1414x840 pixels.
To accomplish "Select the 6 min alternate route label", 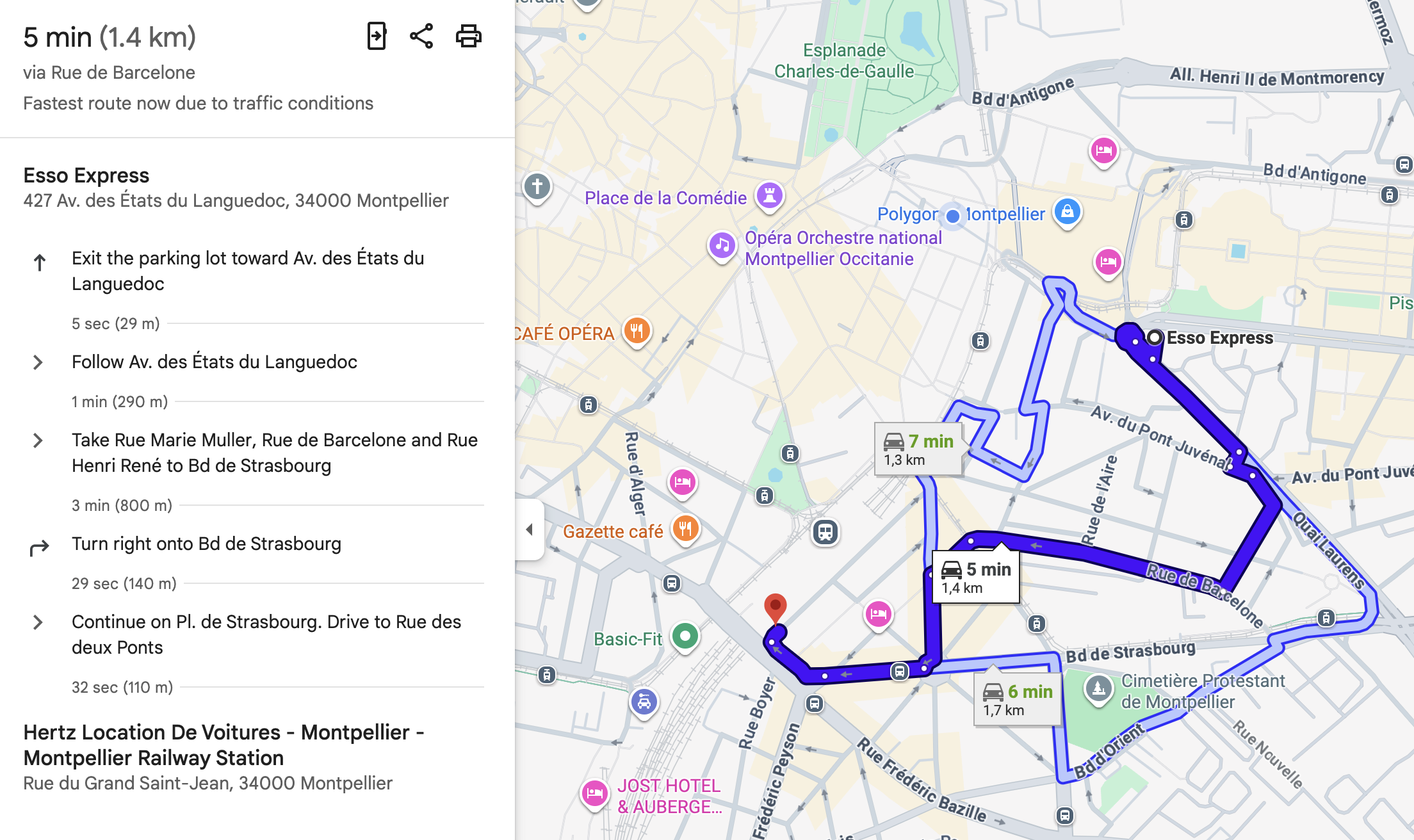I will point(1018,699).
